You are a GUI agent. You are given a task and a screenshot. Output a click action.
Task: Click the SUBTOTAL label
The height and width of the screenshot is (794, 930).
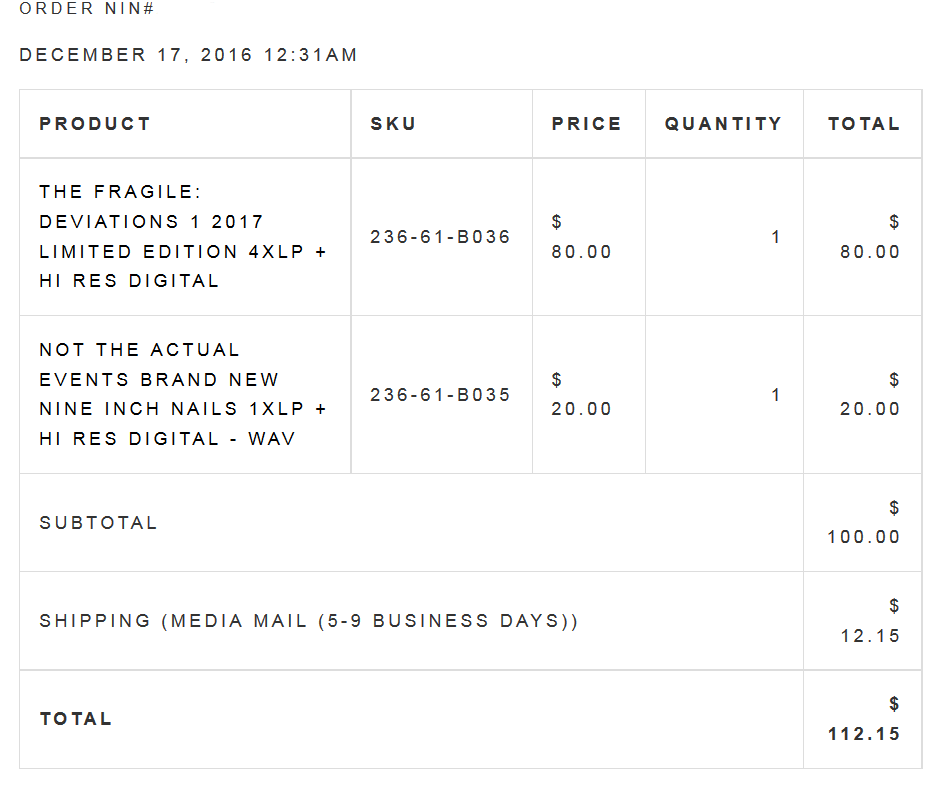pos(98,523)
